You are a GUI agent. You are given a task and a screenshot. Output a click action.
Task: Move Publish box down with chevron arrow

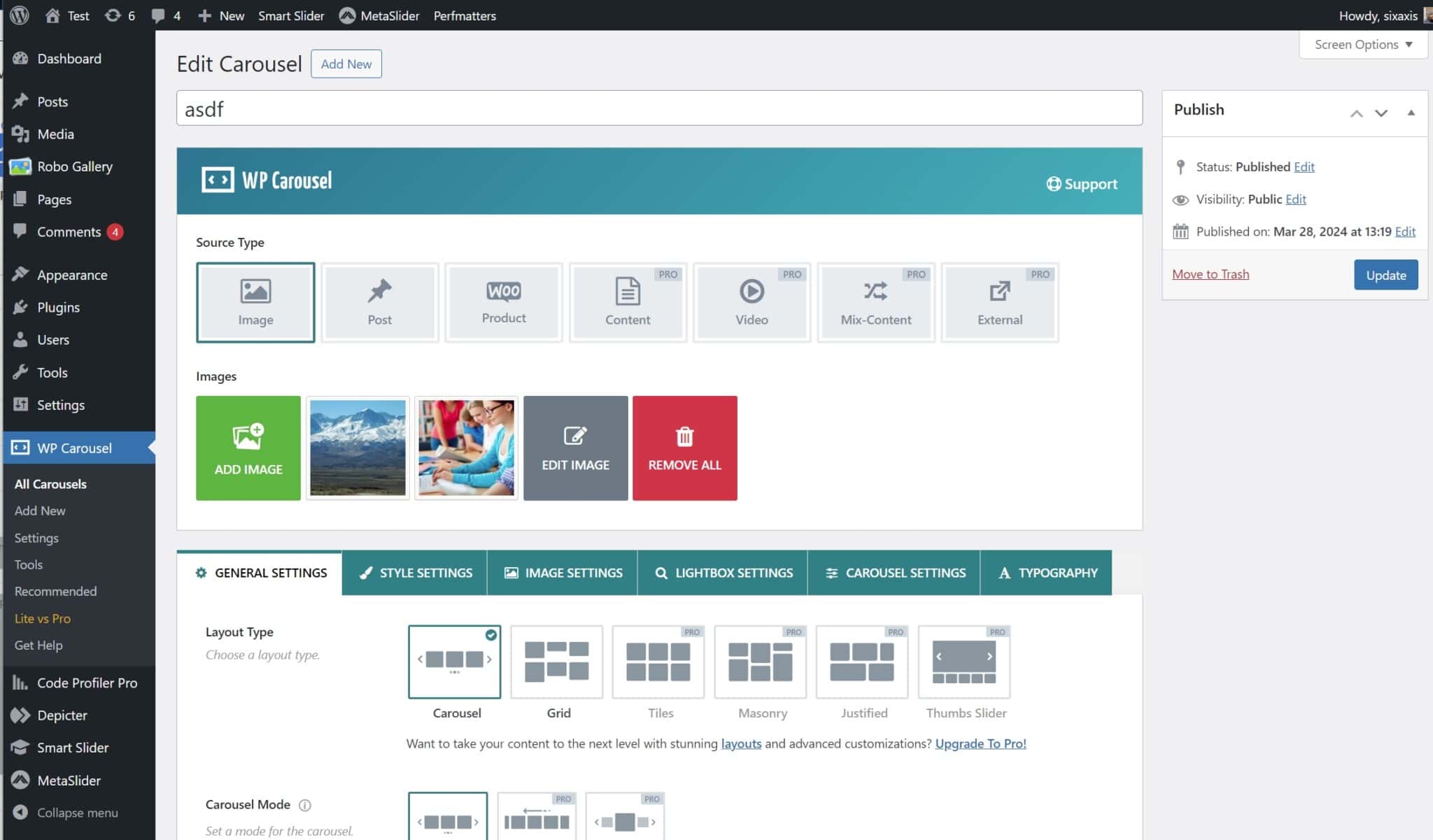pos(1381,113)
